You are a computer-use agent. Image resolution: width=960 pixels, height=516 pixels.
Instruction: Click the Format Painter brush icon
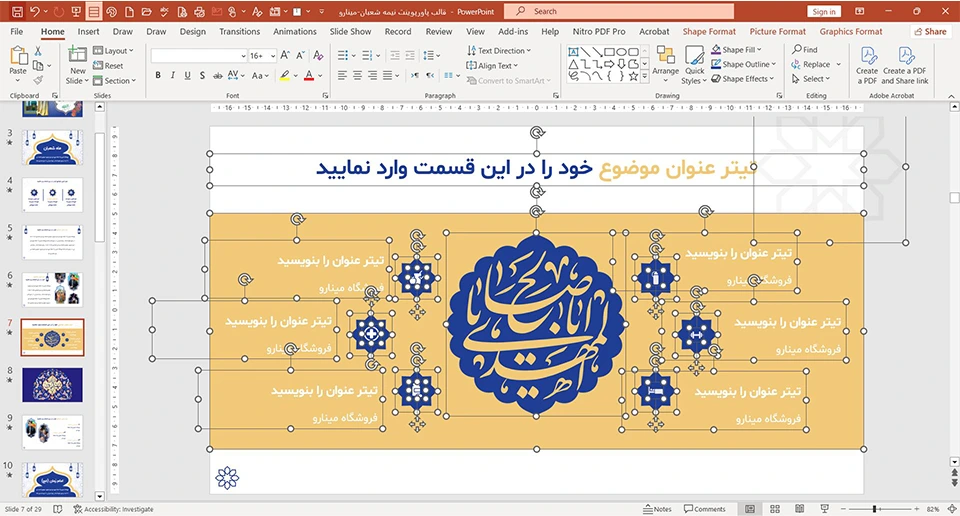click(38, 80)
